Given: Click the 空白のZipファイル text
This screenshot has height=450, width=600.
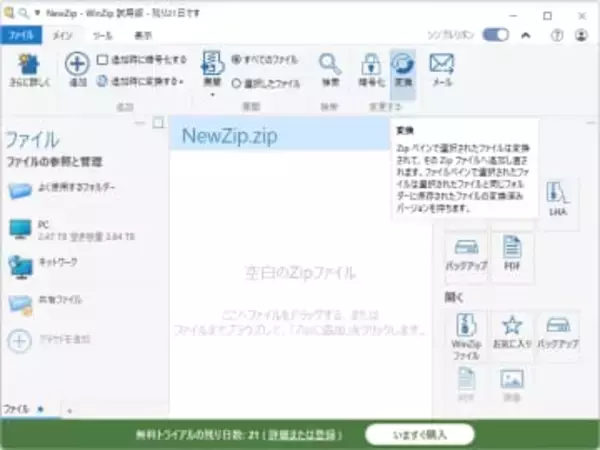Looking at the screenshot, I should coord(300,273).
